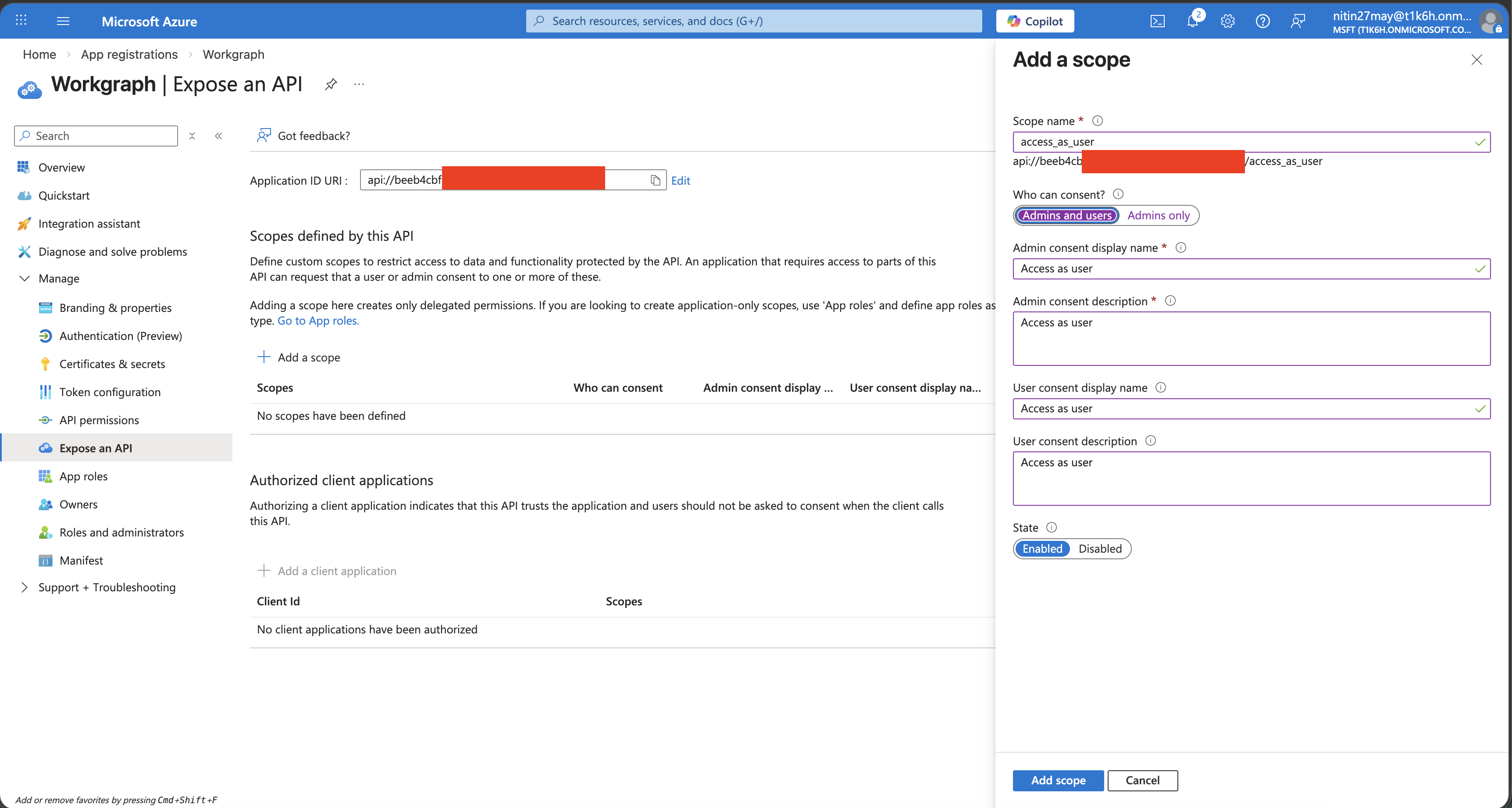Focus the top search resources box

pyautogui.click(x=754, y=21)
